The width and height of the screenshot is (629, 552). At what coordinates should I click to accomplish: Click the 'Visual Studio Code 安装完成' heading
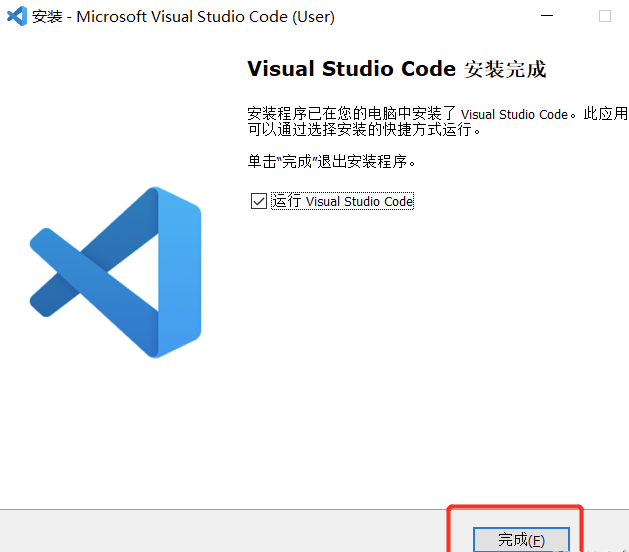397,69
